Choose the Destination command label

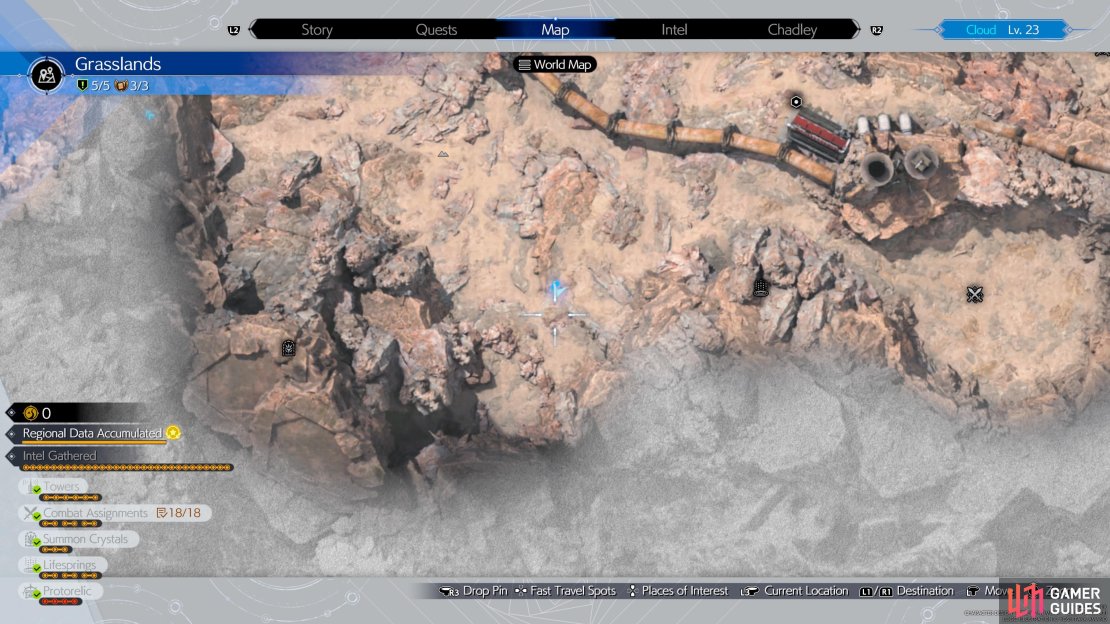point(925,591)
